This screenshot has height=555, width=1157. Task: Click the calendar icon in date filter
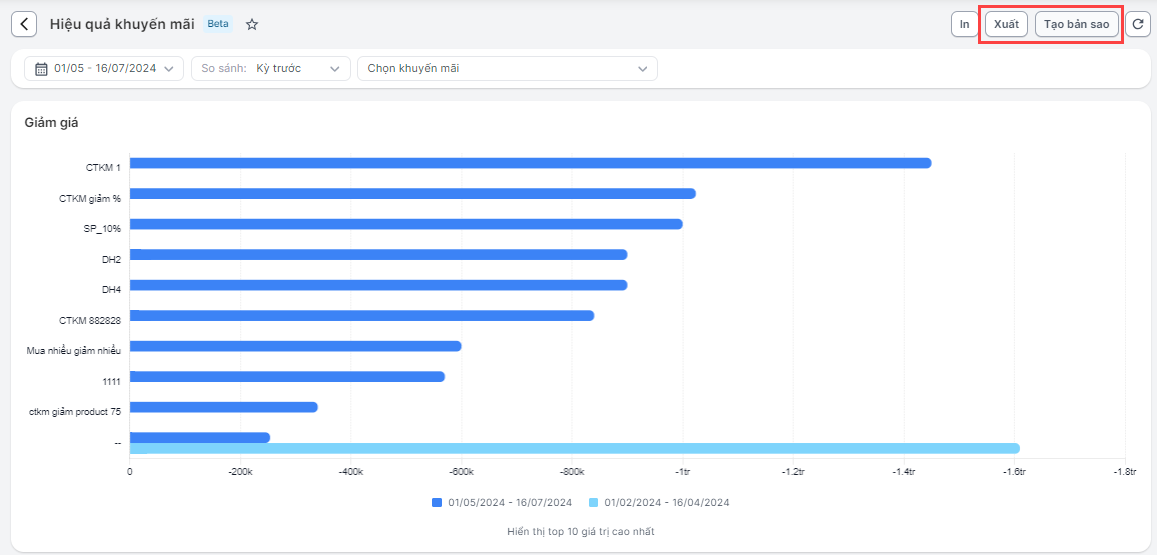click(x=41, y=69)
